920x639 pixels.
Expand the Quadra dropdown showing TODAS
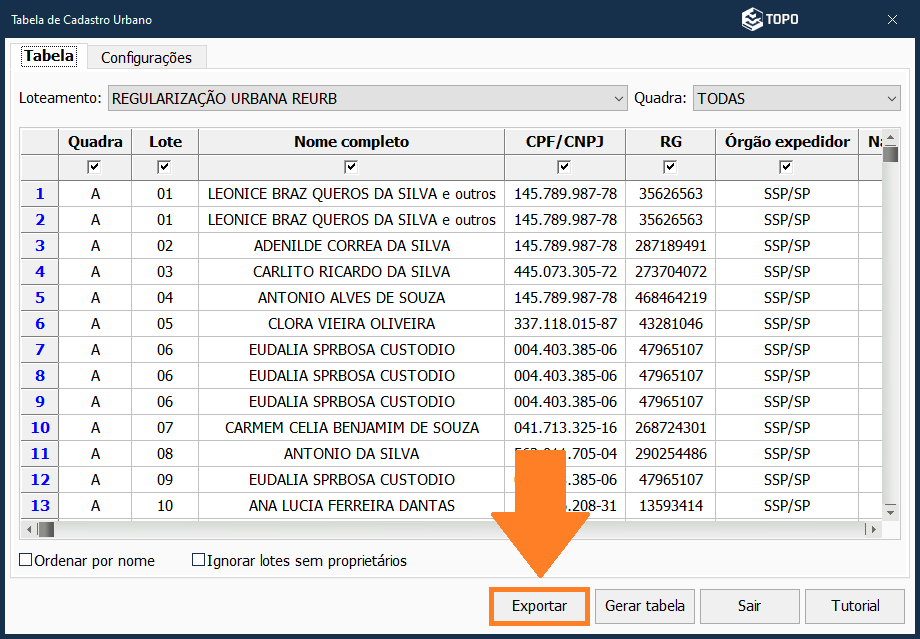pyautogui.click(x=892, y=98)
